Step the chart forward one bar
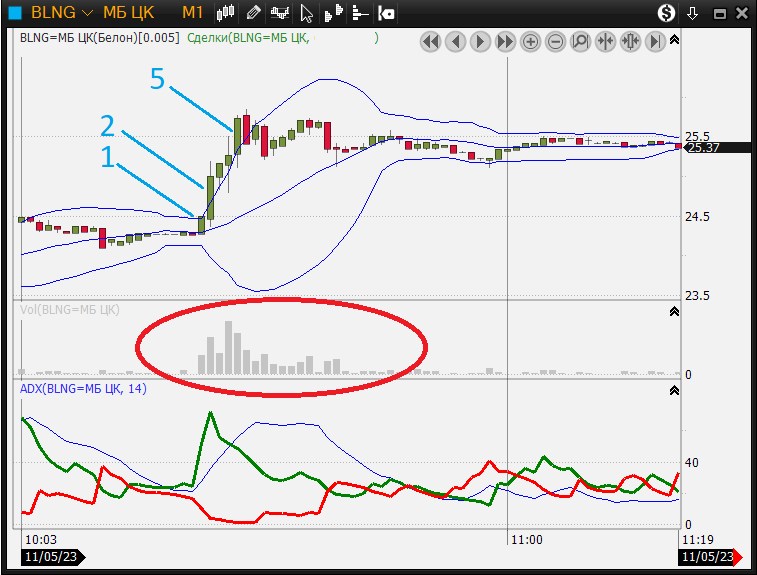Screen dimensions: 757x575 480,42
